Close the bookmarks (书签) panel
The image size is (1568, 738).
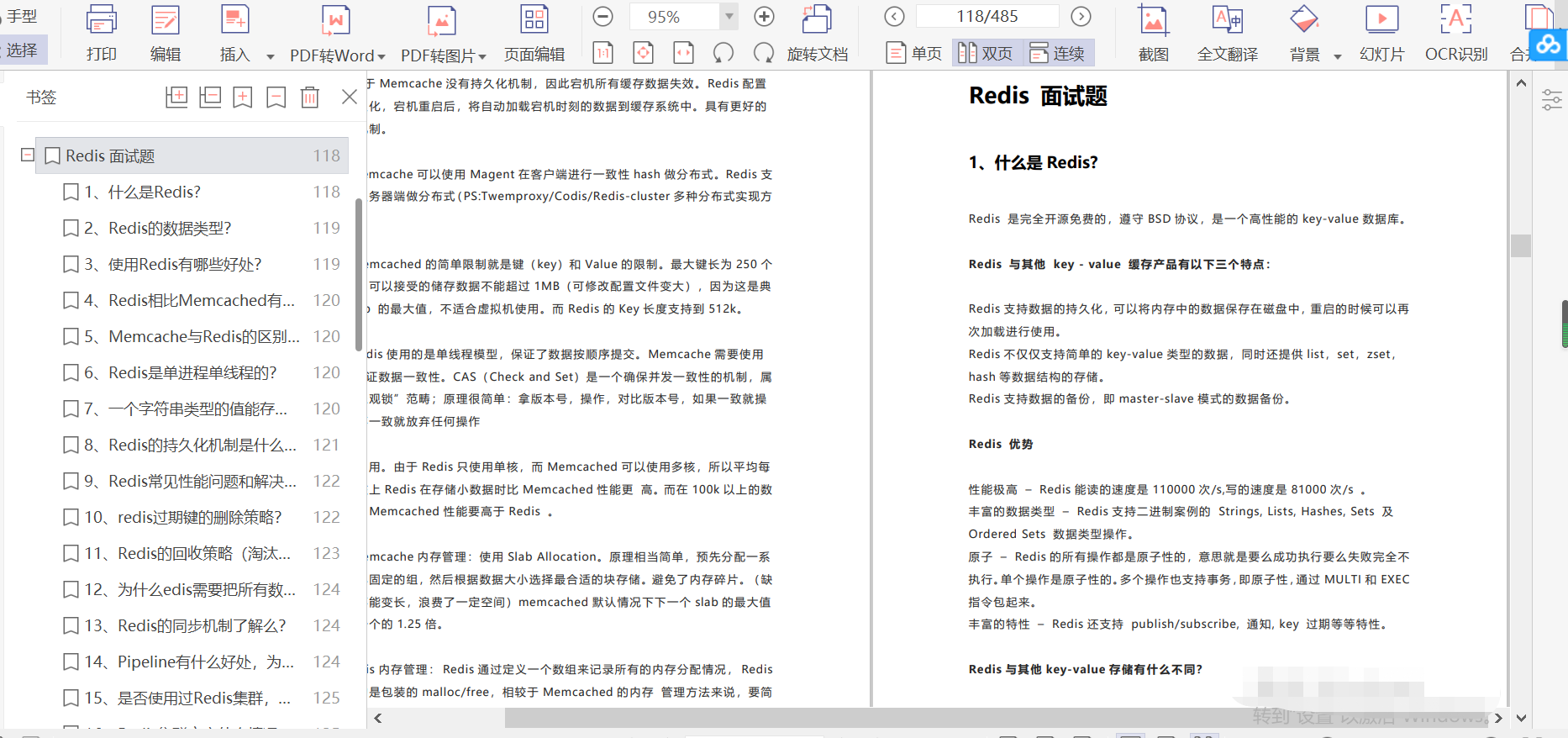[x=350, y=98]
